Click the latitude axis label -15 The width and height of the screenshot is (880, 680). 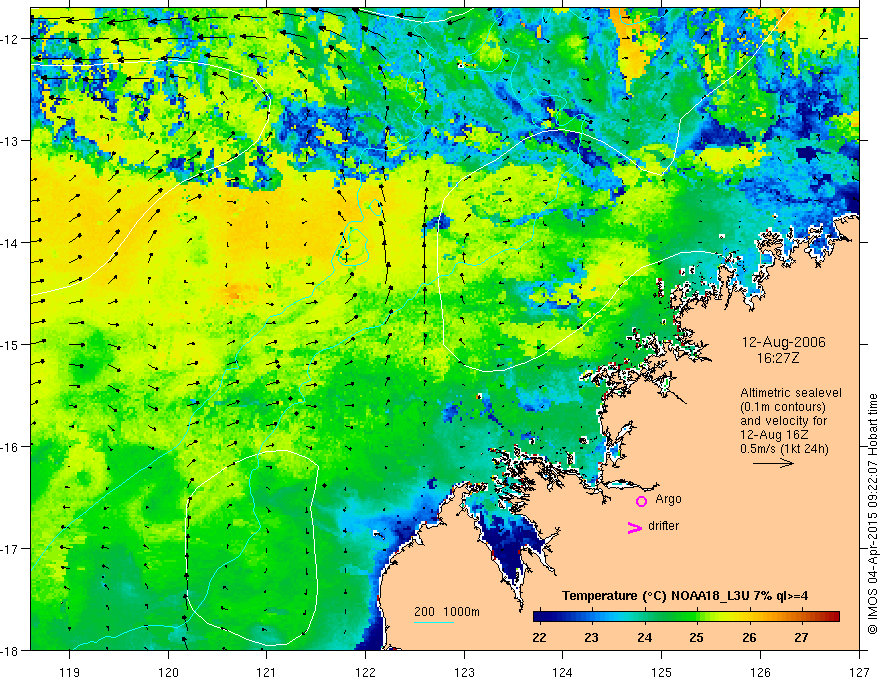point(10,344)
